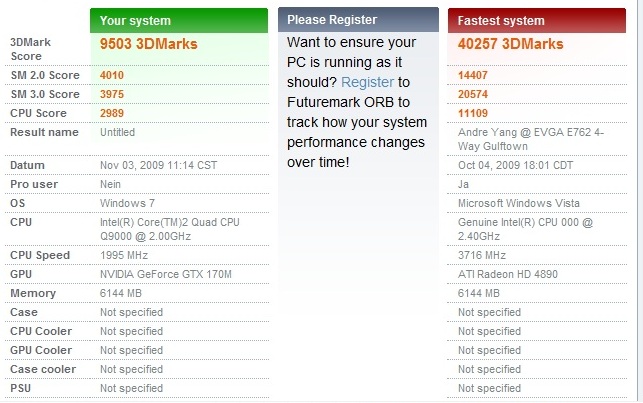Viewport: 643px width, 403px height.
Task: Click fastest SM 2.0 score 14407
Action: tap(472, 74)
